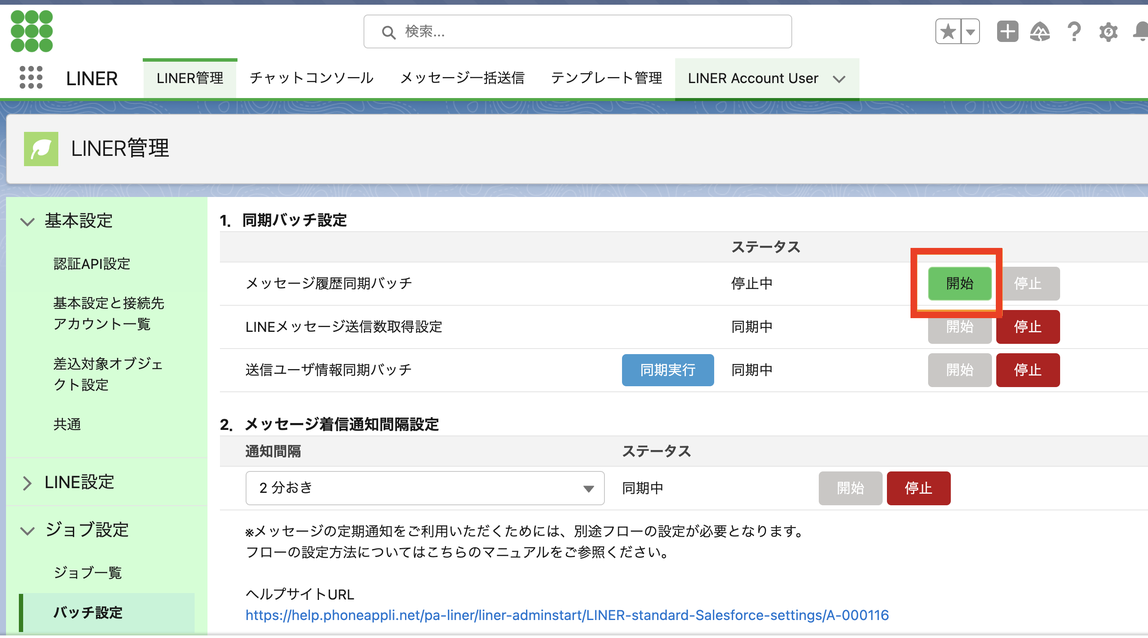1148x638 pixels.
Task: Open the setup gear icon
Action: point(1108,31)
